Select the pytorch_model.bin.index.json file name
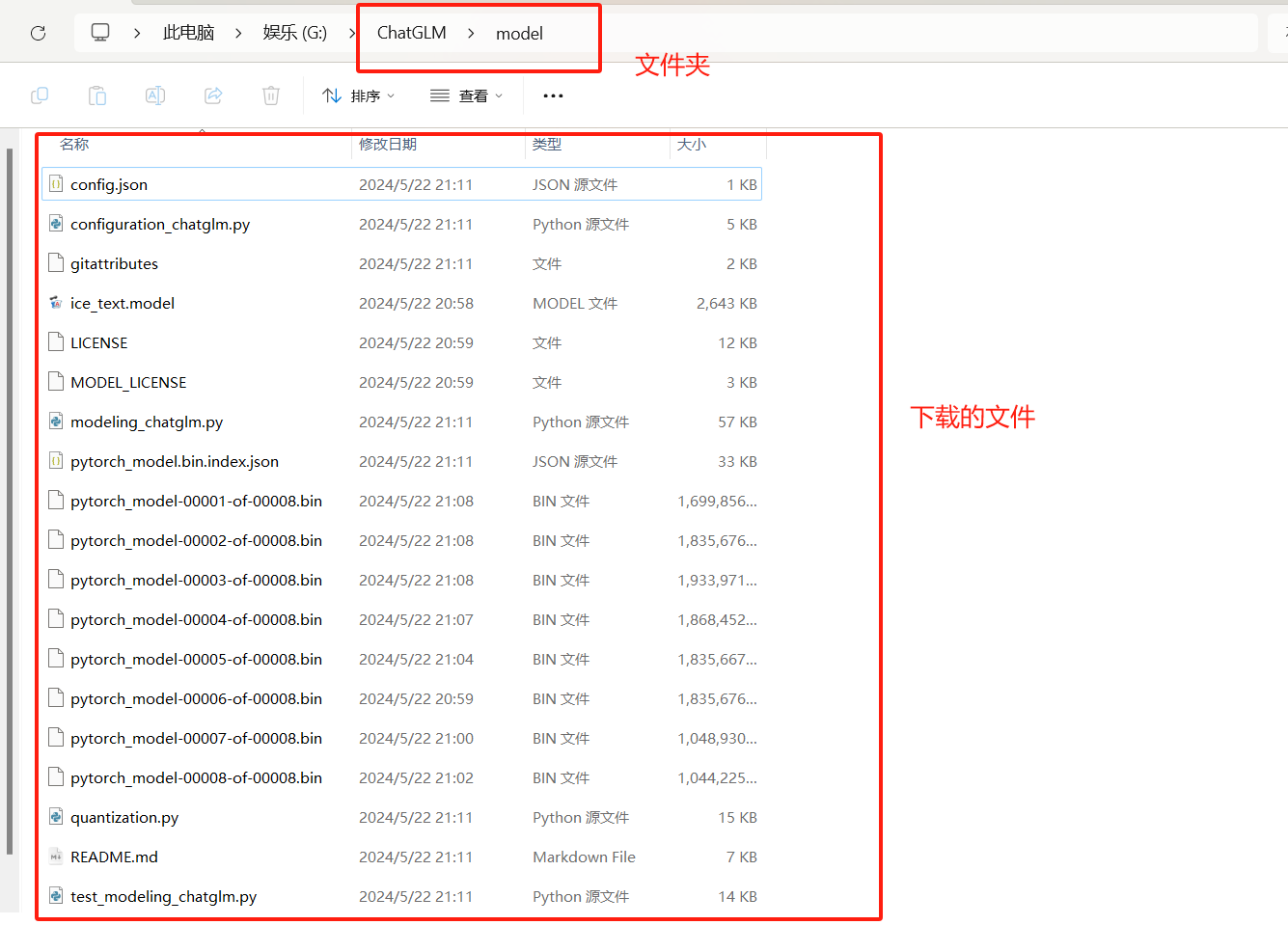The image size is (1288, 925). coord(175,461)
